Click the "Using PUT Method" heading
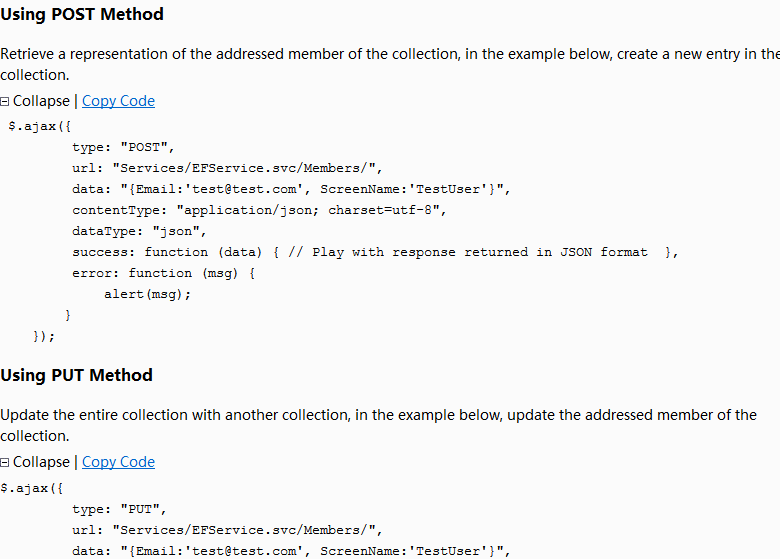This screenshot has width=780, height=559. (x=76, y=375)
